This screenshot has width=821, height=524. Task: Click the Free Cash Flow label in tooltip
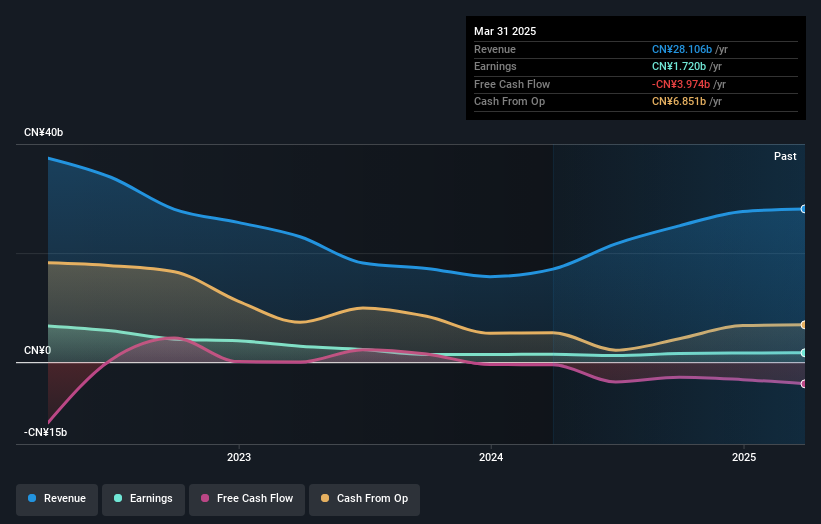point(512,84)
